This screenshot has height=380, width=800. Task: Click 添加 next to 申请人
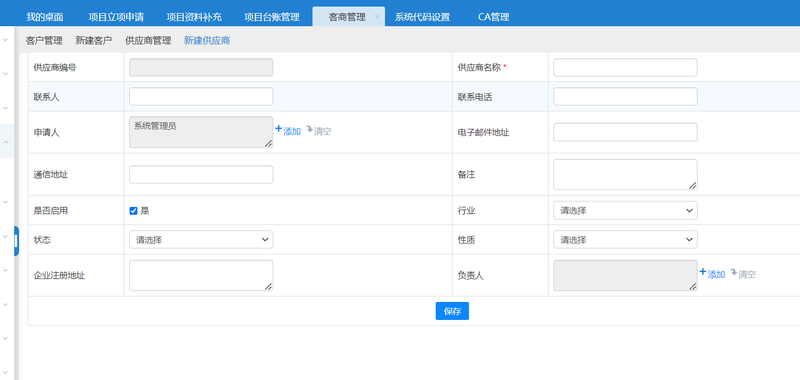(x=288, y=131)
